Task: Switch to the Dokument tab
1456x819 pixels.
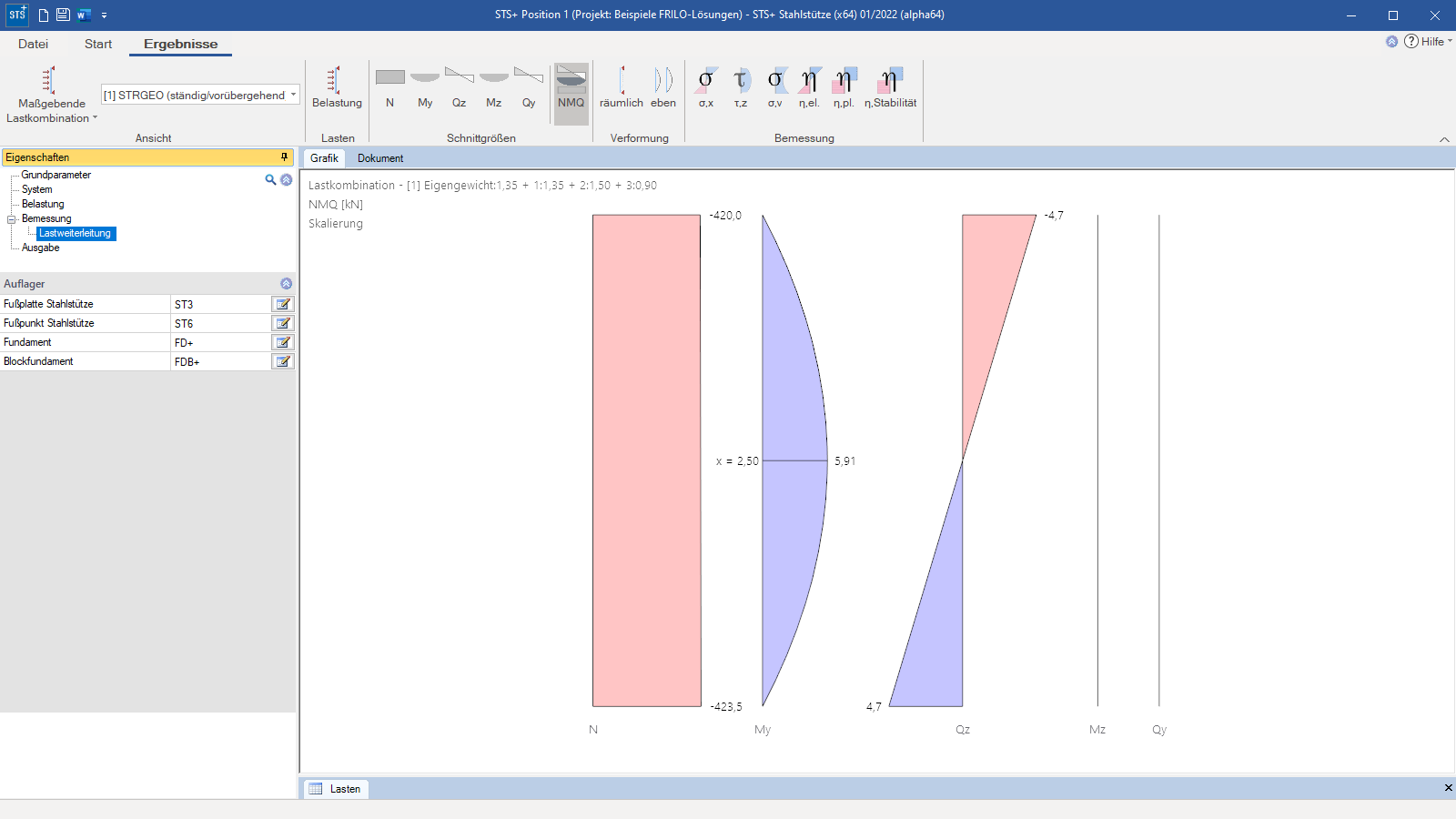Action: pos(380,158)
